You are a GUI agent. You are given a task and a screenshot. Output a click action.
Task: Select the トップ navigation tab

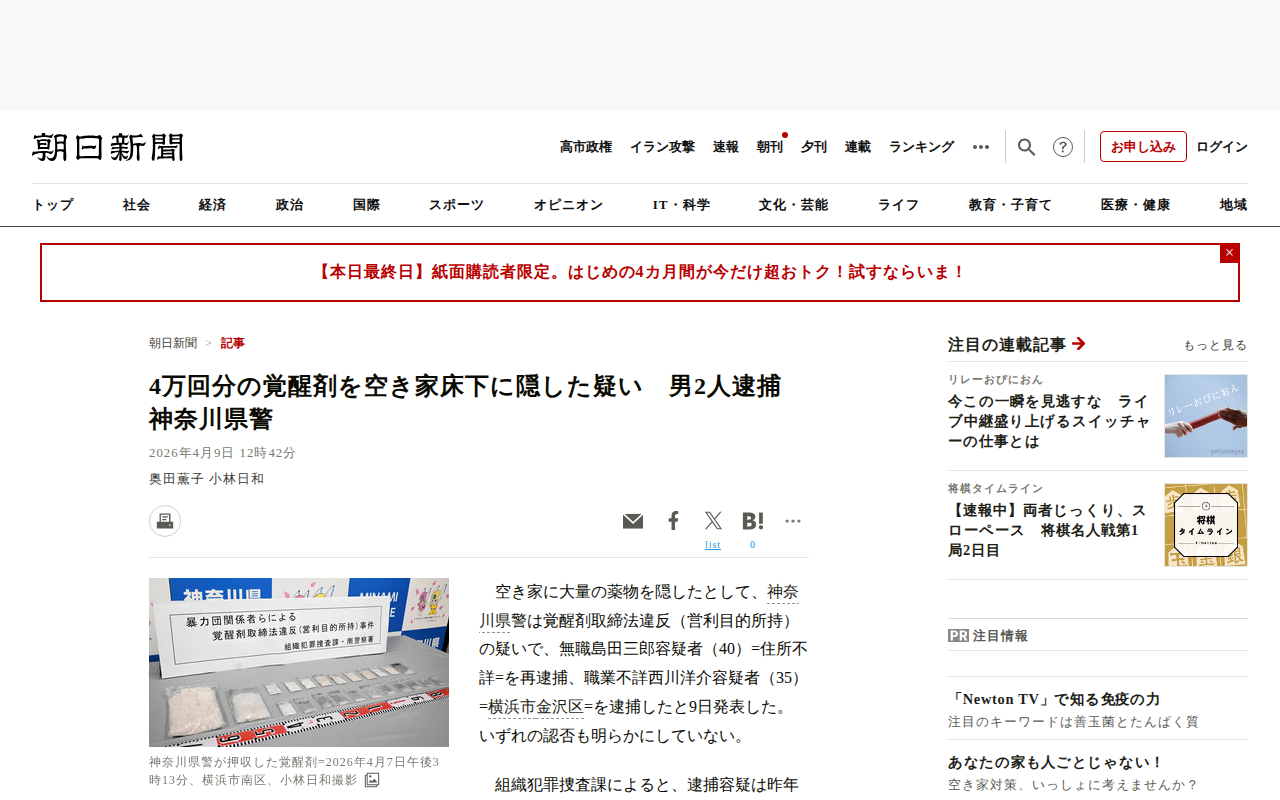[53, 205]
